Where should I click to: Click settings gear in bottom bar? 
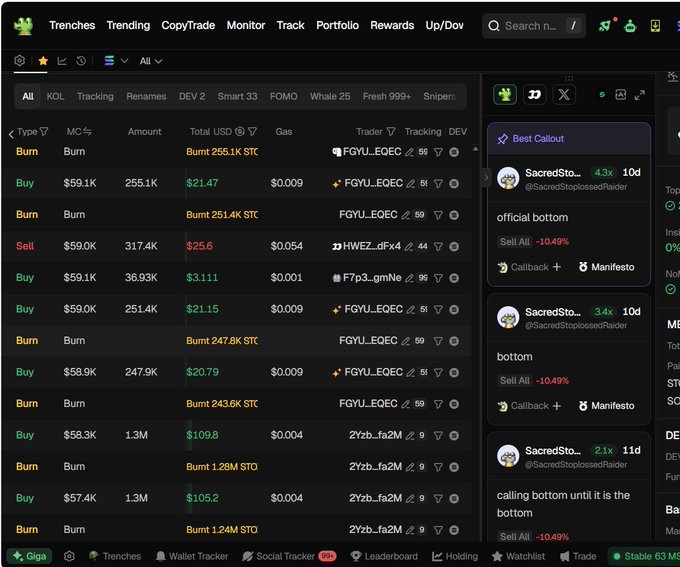click(69, 556)
